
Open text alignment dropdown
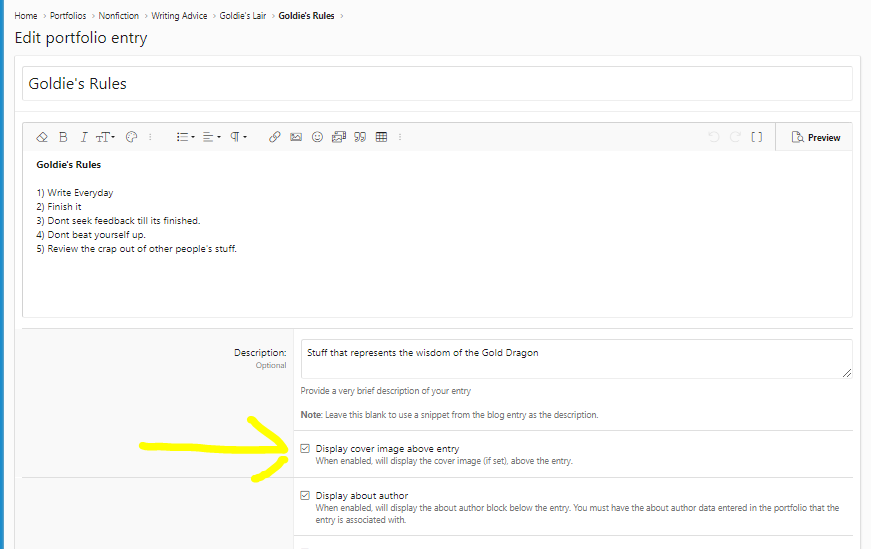[212, 137]
